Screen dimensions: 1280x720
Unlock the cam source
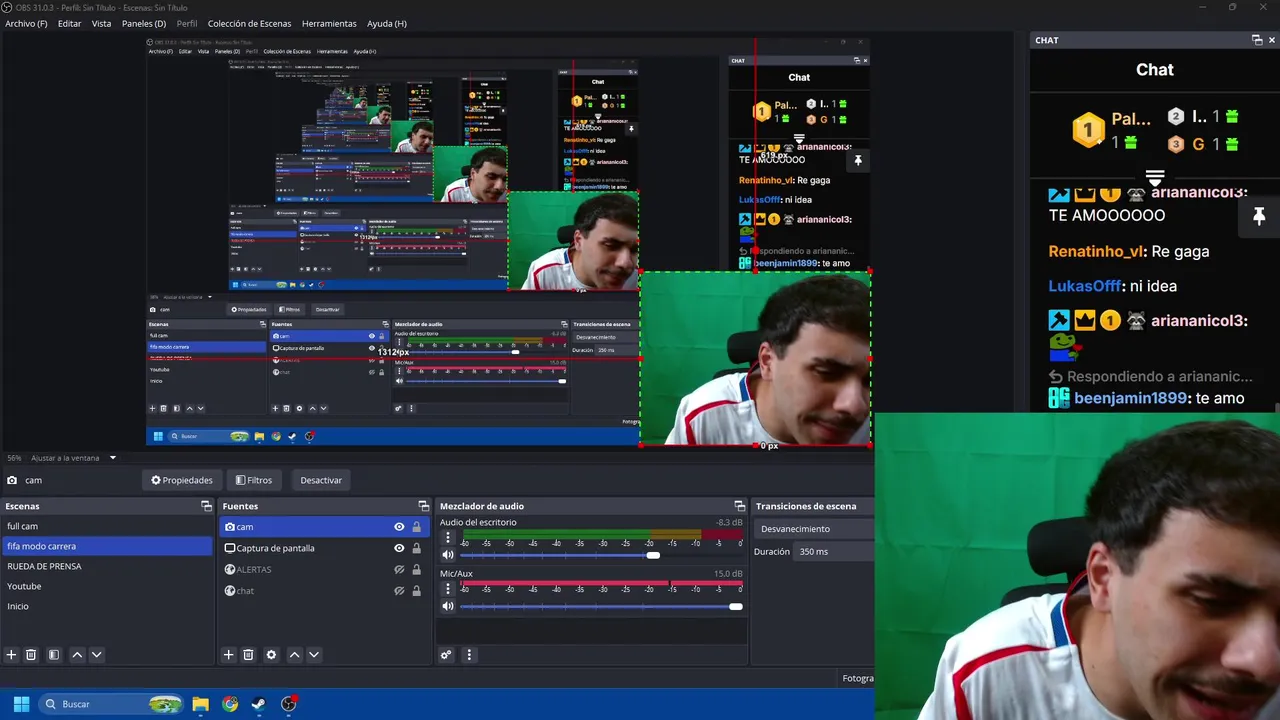[416, 527]
